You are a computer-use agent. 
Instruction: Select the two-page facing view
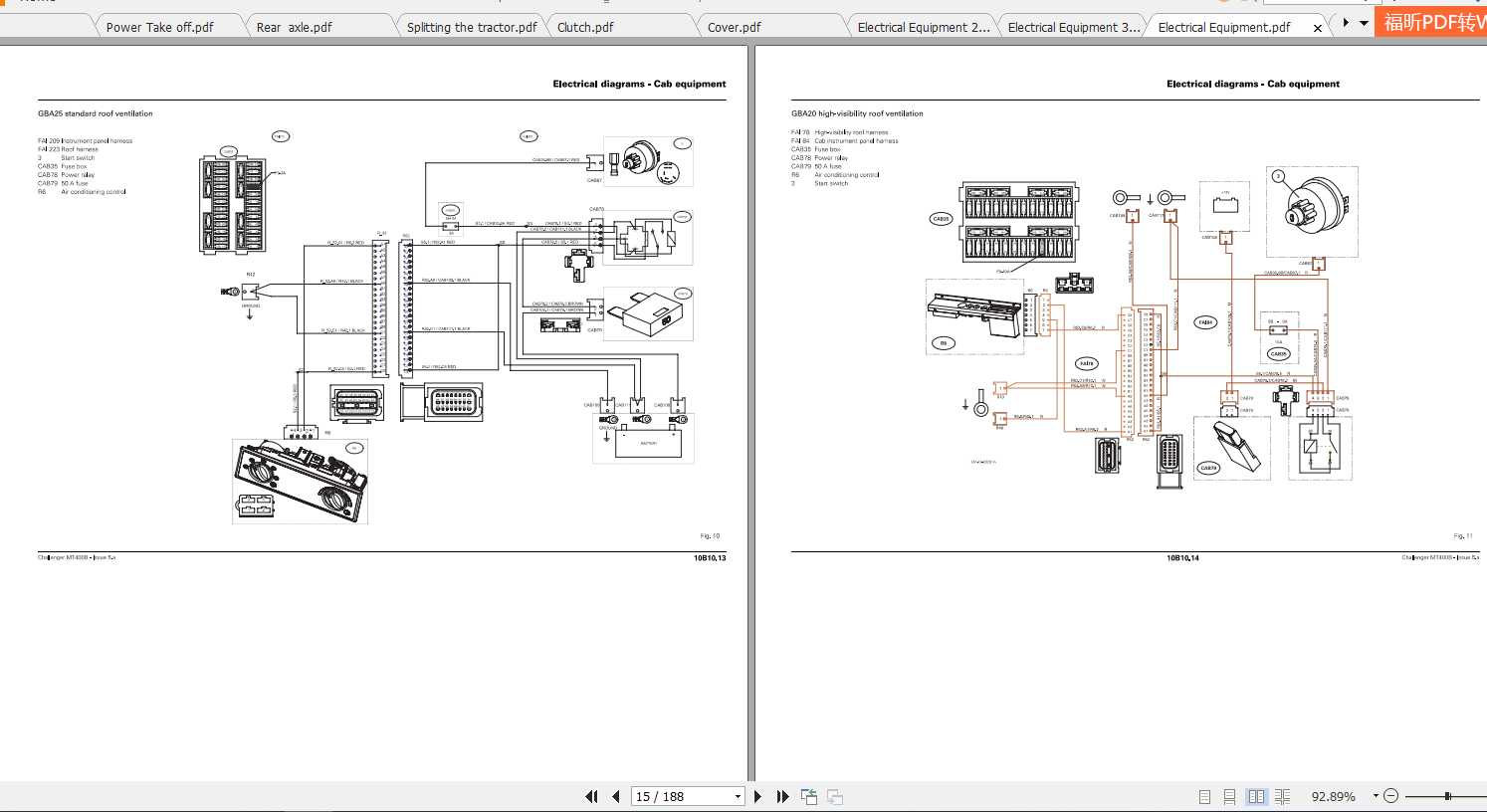(1256, 796)
